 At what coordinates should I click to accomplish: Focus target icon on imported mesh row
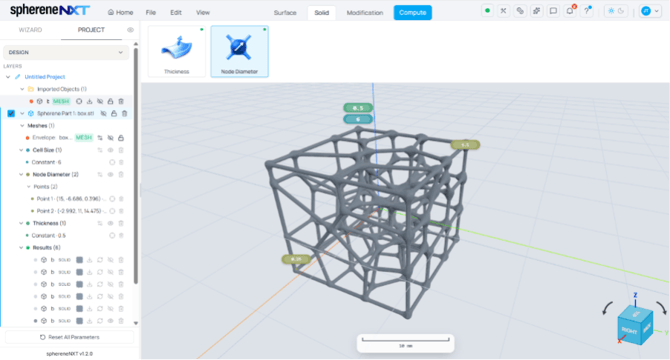coord(79,101)
